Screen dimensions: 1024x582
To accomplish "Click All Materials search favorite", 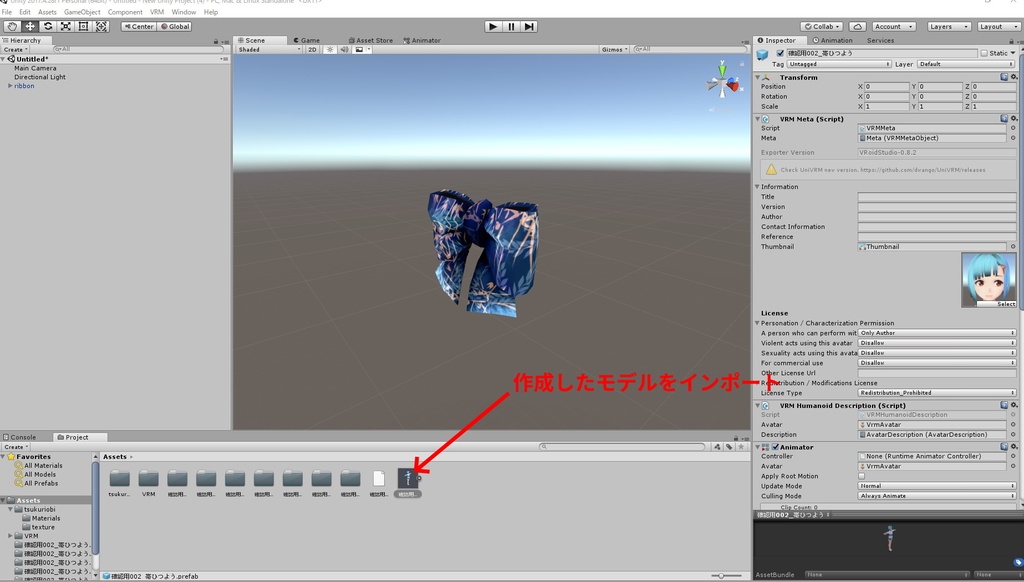I will pyautogui.click(x=43, y=466).
